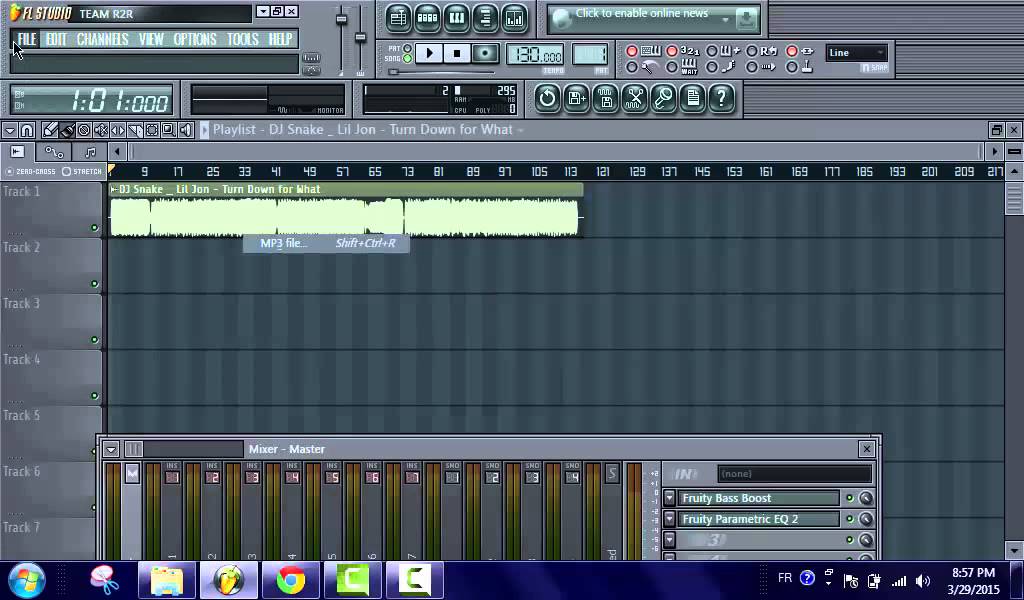
Task: Open the Mixer options menu arrow
Action: pyautogui.click(x=111, y=449)
